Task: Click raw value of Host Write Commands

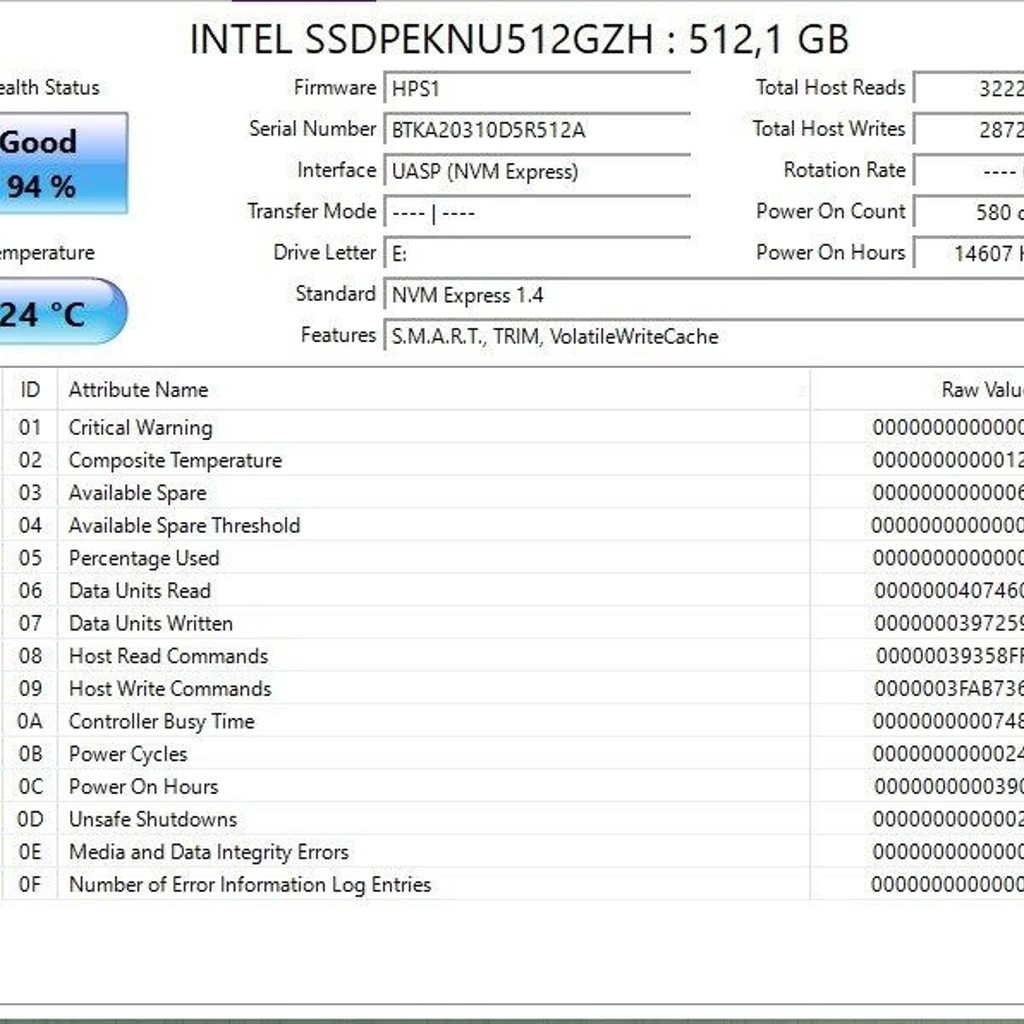Action: tap(949, 688)
